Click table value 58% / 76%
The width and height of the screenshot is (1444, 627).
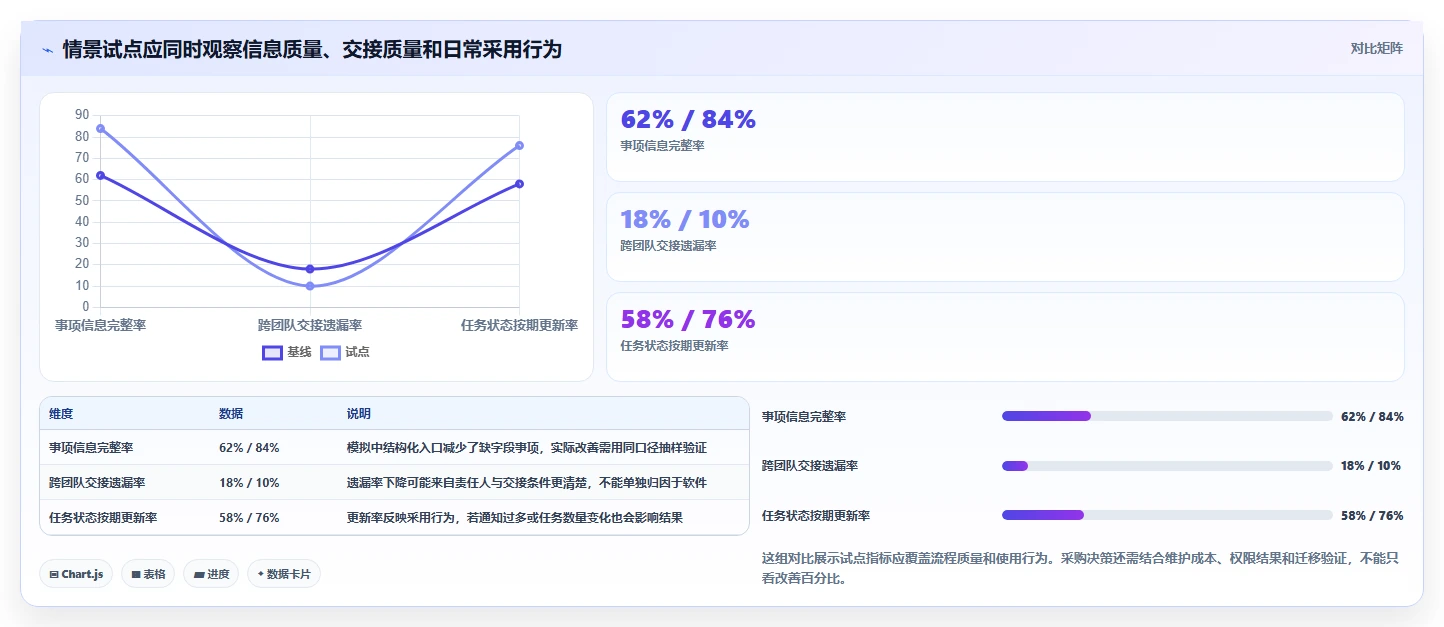249,518
